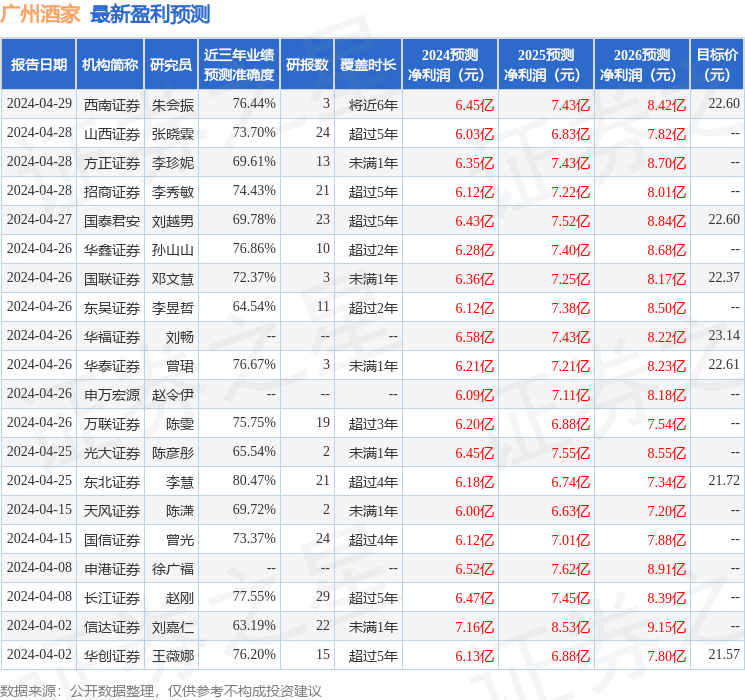Click the 2024-04-27 report date cell
This screenshot has width=745, height=700.
39,220
